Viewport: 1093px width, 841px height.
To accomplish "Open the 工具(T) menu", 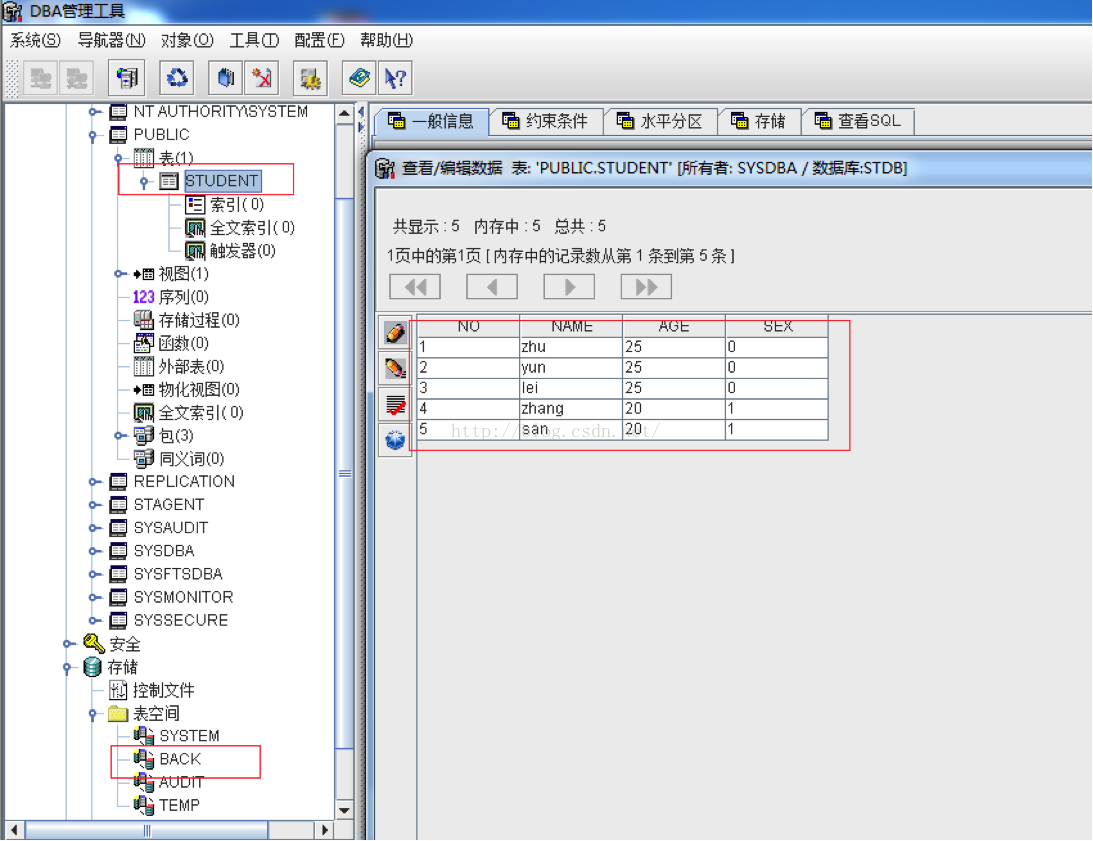I will pyautogui.click(x=254, y=40).
